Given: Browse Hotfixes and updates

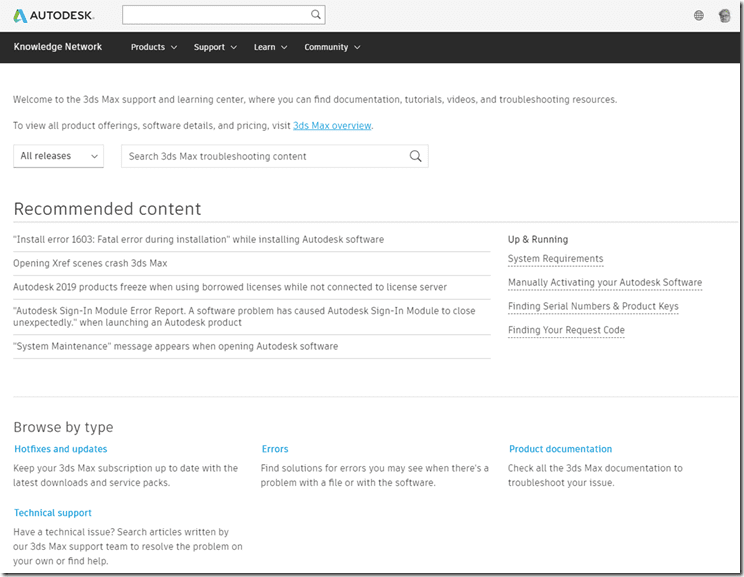Looking at the screenshot, I should point(61,449).
